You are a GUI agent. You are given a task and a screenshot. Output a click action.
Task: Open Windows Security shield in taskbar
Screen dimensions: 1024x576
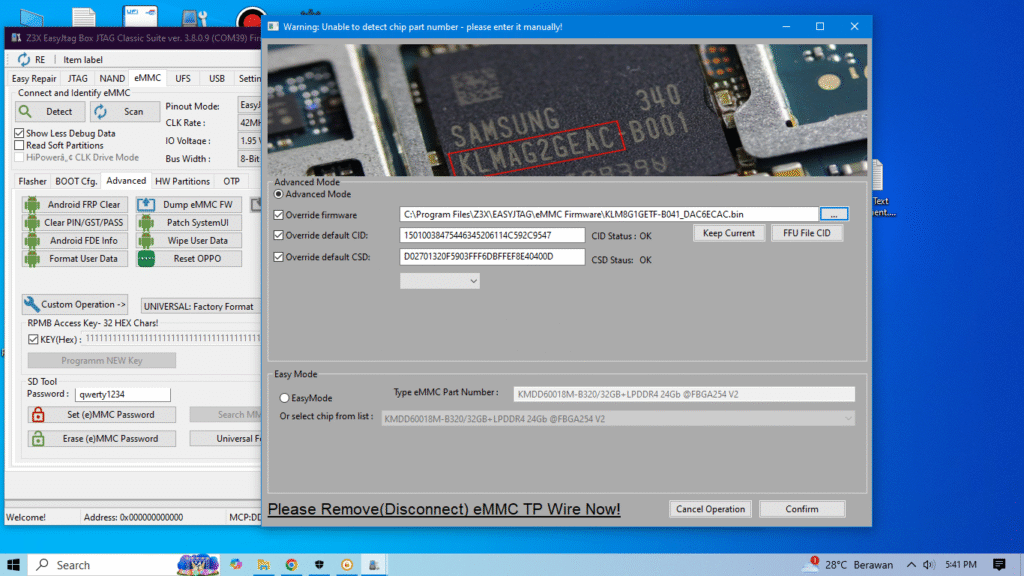(319, 565)
